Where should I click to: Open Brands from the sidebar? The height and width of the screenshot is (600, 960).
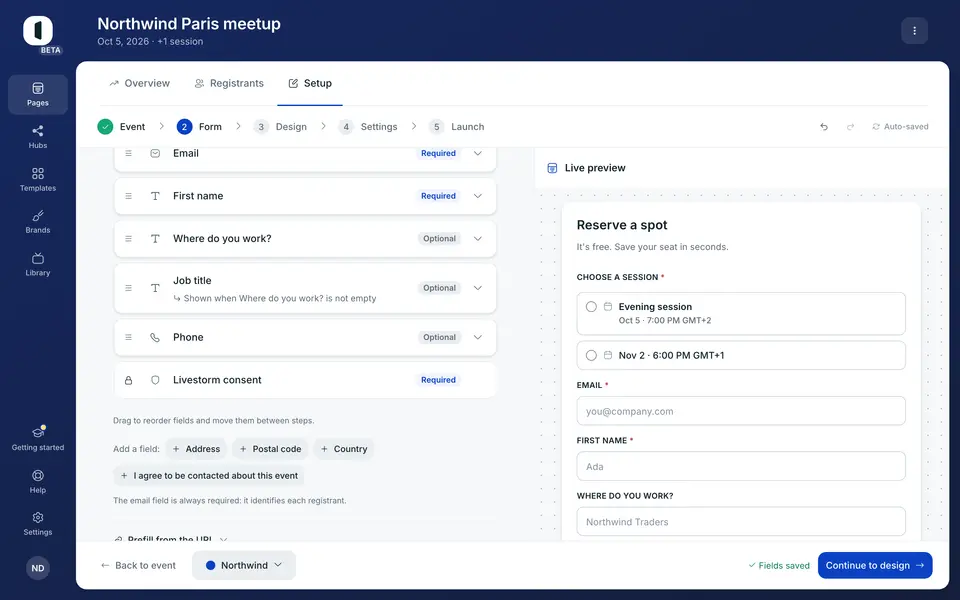(x=38, y=222)
